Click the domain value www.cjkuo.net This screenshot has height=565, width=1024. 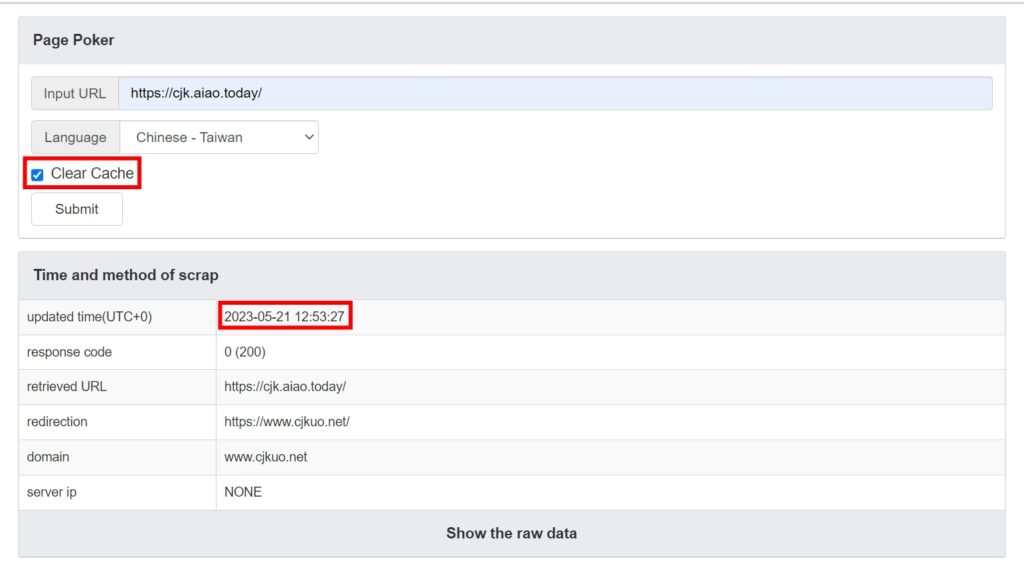[x=265, y=457]
